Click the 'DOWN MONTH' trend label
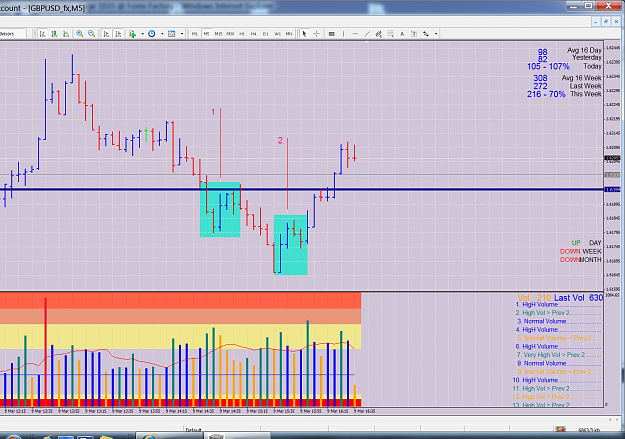625x439 pixels. point(581,260)
